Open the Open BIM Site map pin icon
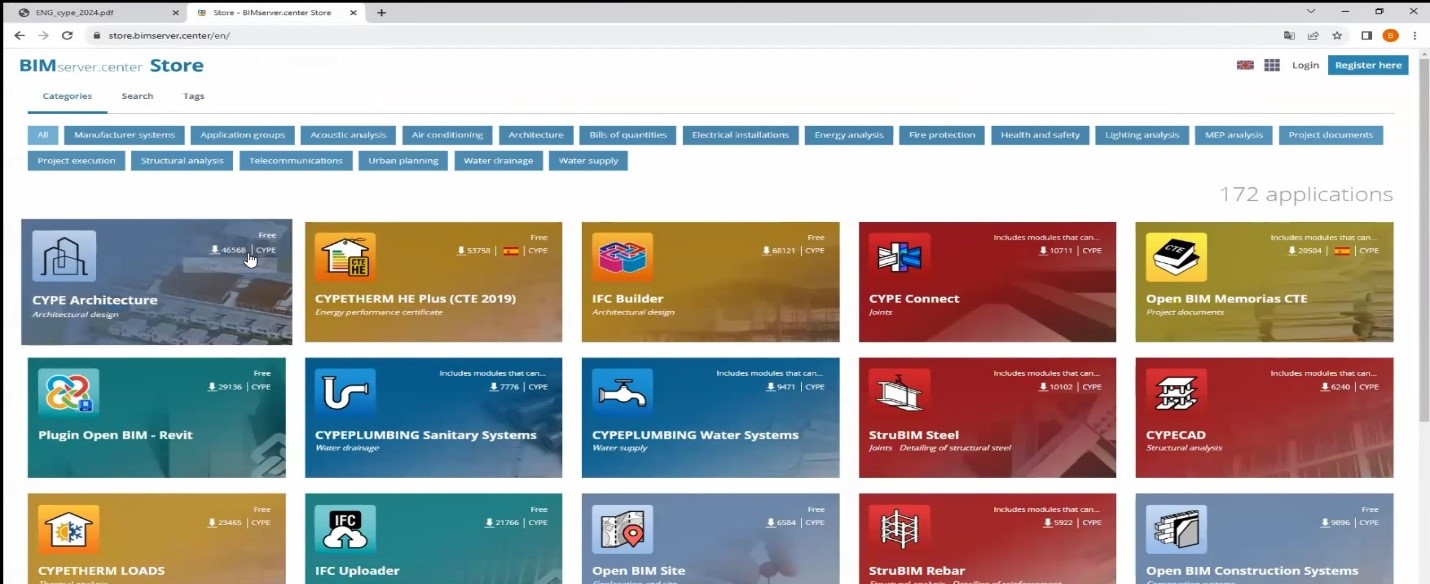Viewport: 1430px width, 584px height. click(x=622, y=529)
